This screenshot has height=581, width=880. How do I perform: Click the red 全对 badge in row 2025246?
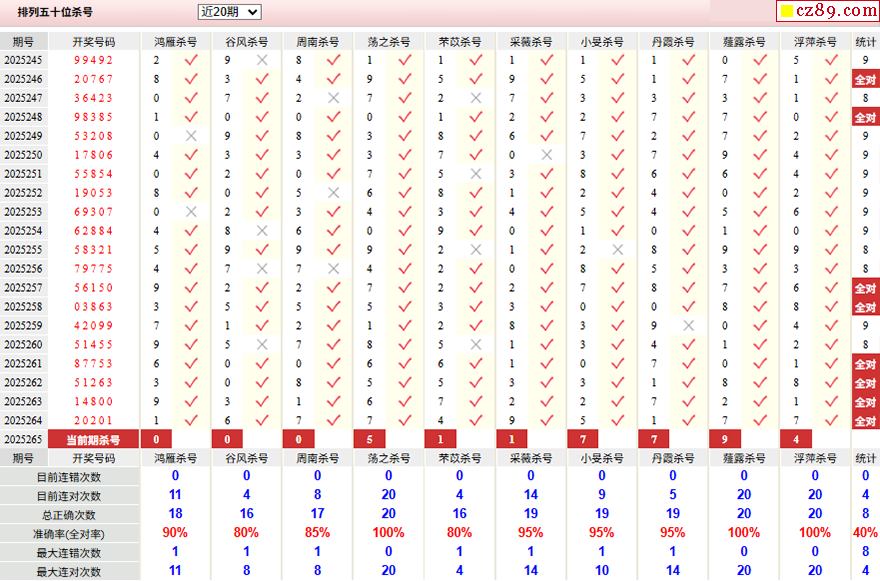point(865,79)
